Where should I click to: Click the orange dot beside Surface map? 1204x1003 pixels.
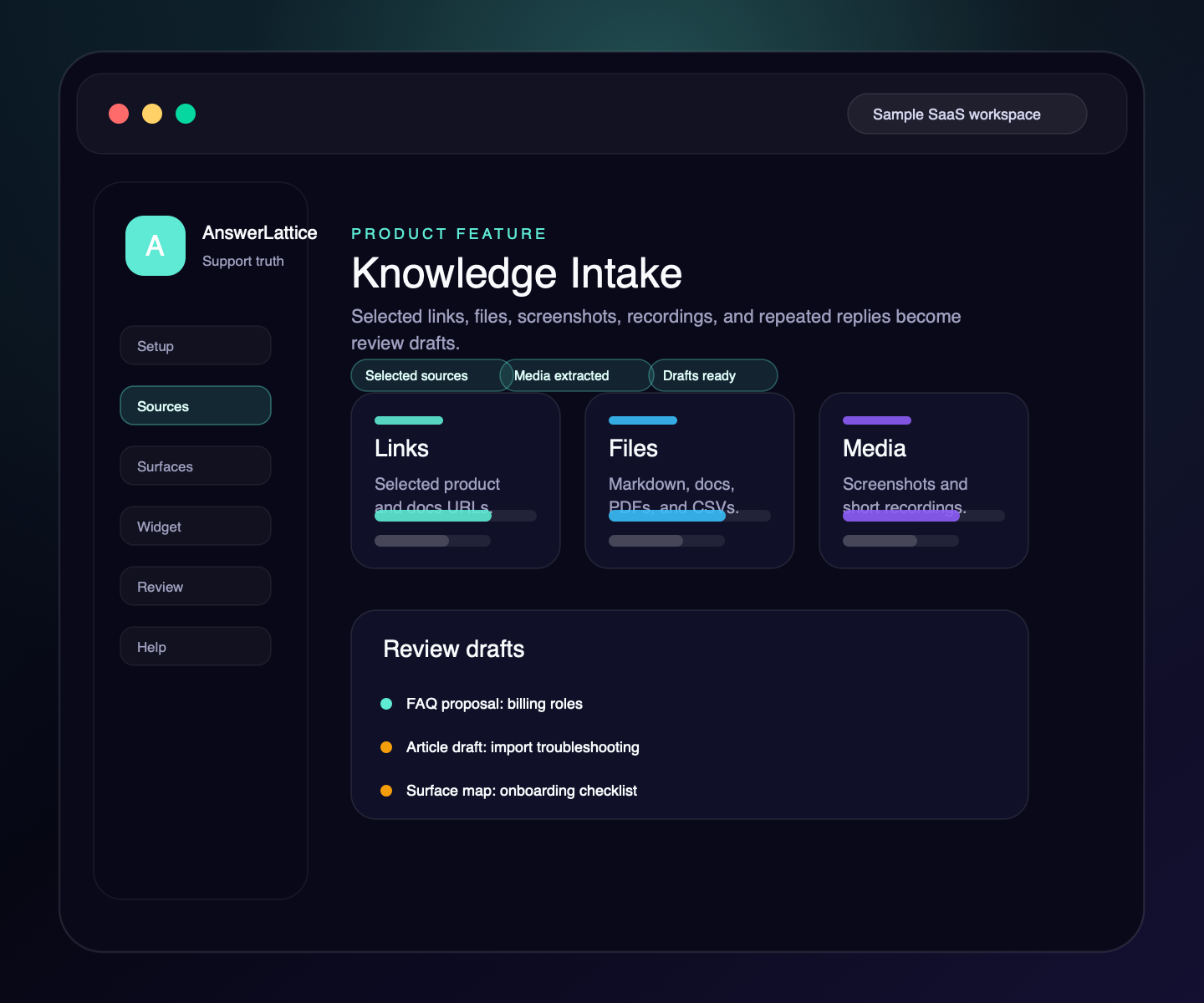(386, 791)
